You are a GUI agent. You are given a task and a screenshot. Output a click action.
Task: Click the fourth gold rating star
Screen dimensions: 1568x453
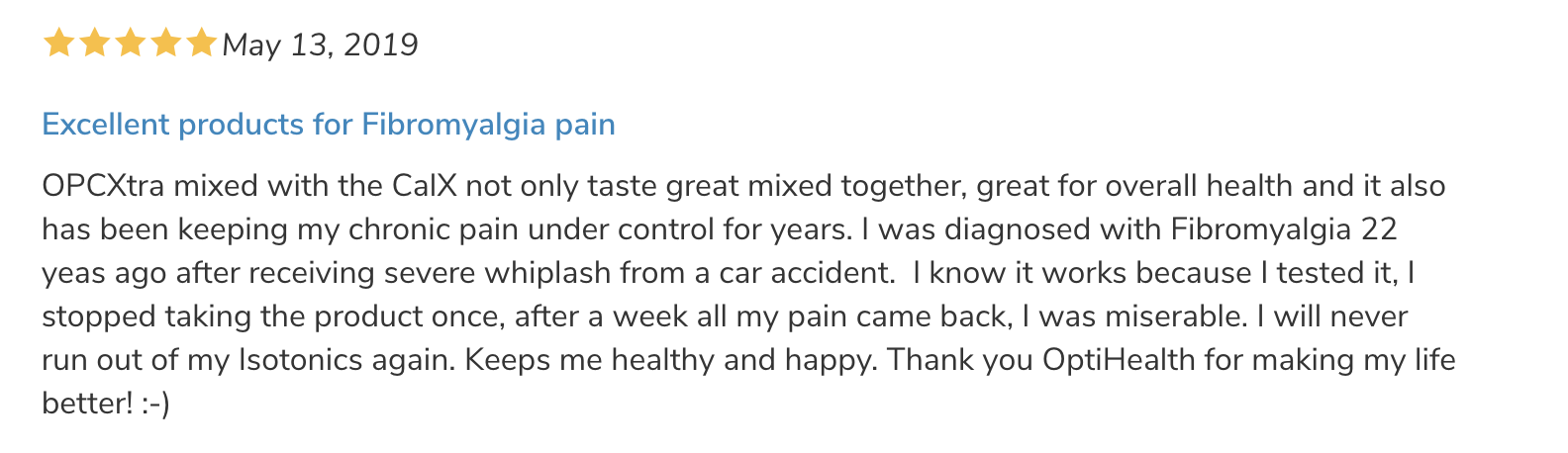click(x=165, y=44)
